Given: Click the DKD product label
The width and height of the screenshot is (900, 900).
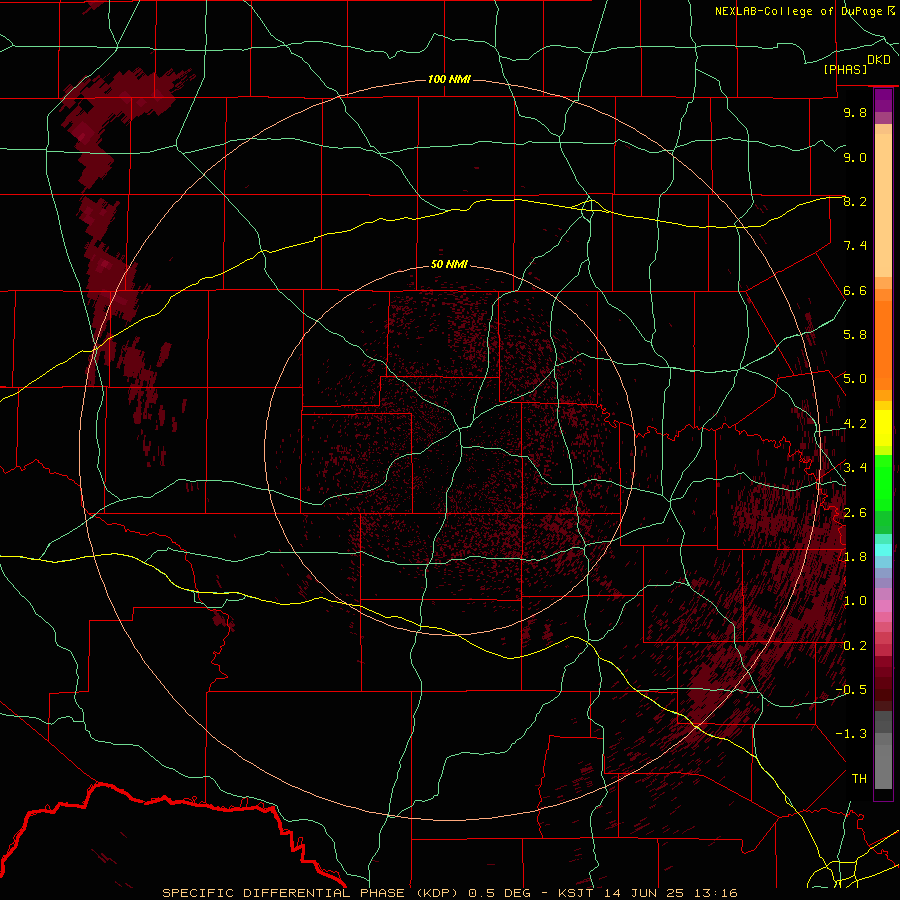Looking at the screenshot, I should click(879, 59).
